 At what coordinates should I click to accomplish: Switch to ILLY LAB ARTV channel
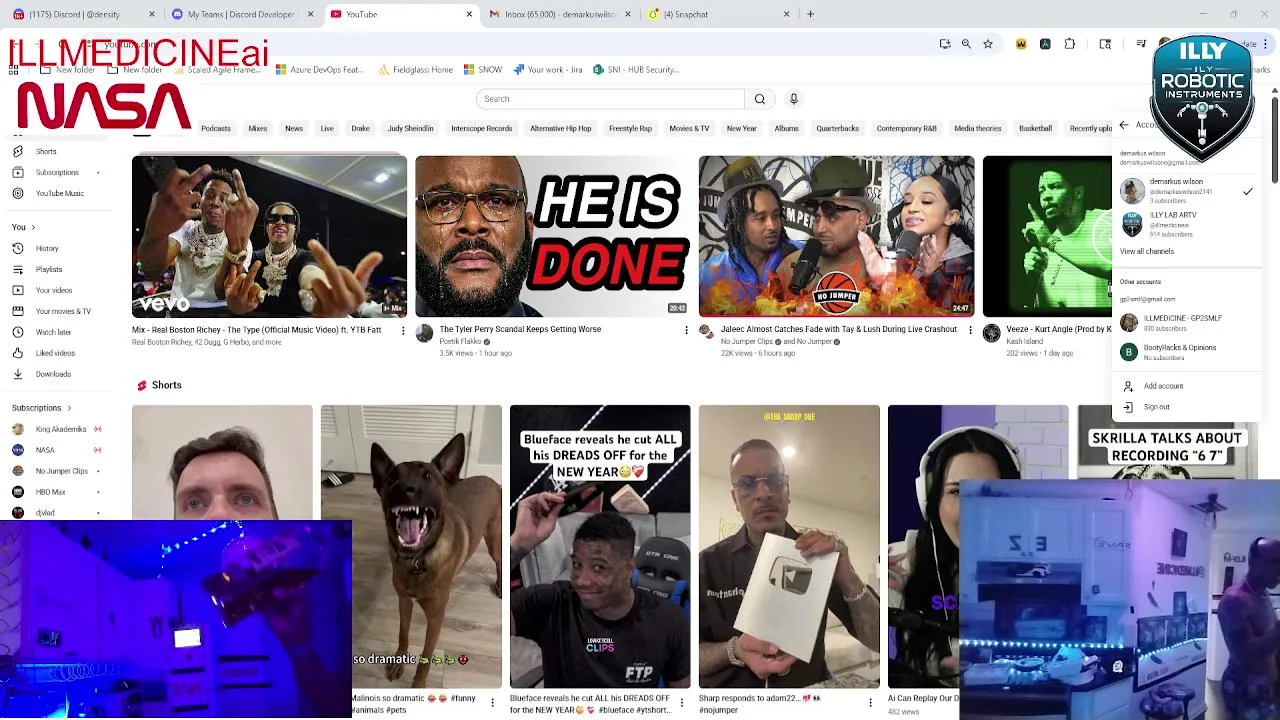pyautogui.click(x=1186, y=224)
